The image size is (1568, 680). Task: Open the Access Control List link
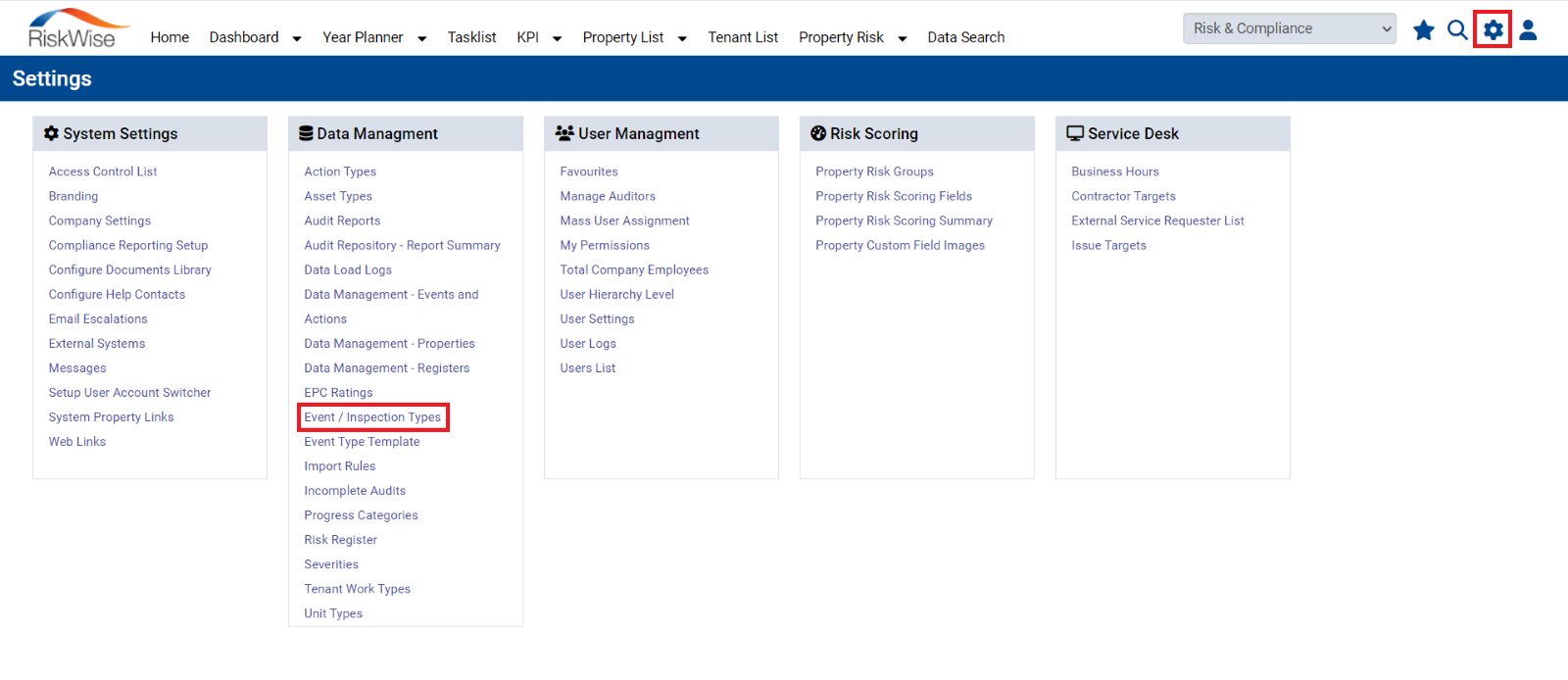(103, 171)
